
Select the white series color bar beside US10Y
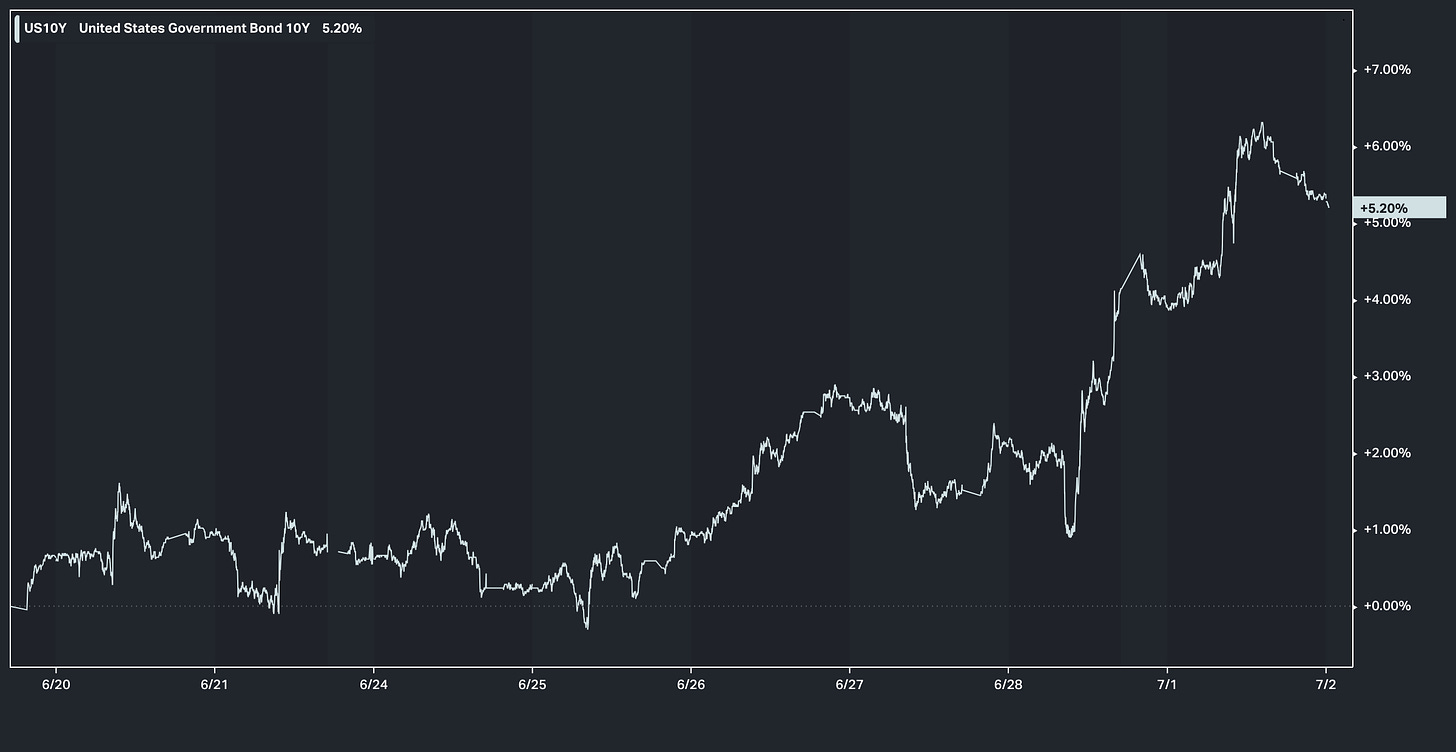(17, 29)
